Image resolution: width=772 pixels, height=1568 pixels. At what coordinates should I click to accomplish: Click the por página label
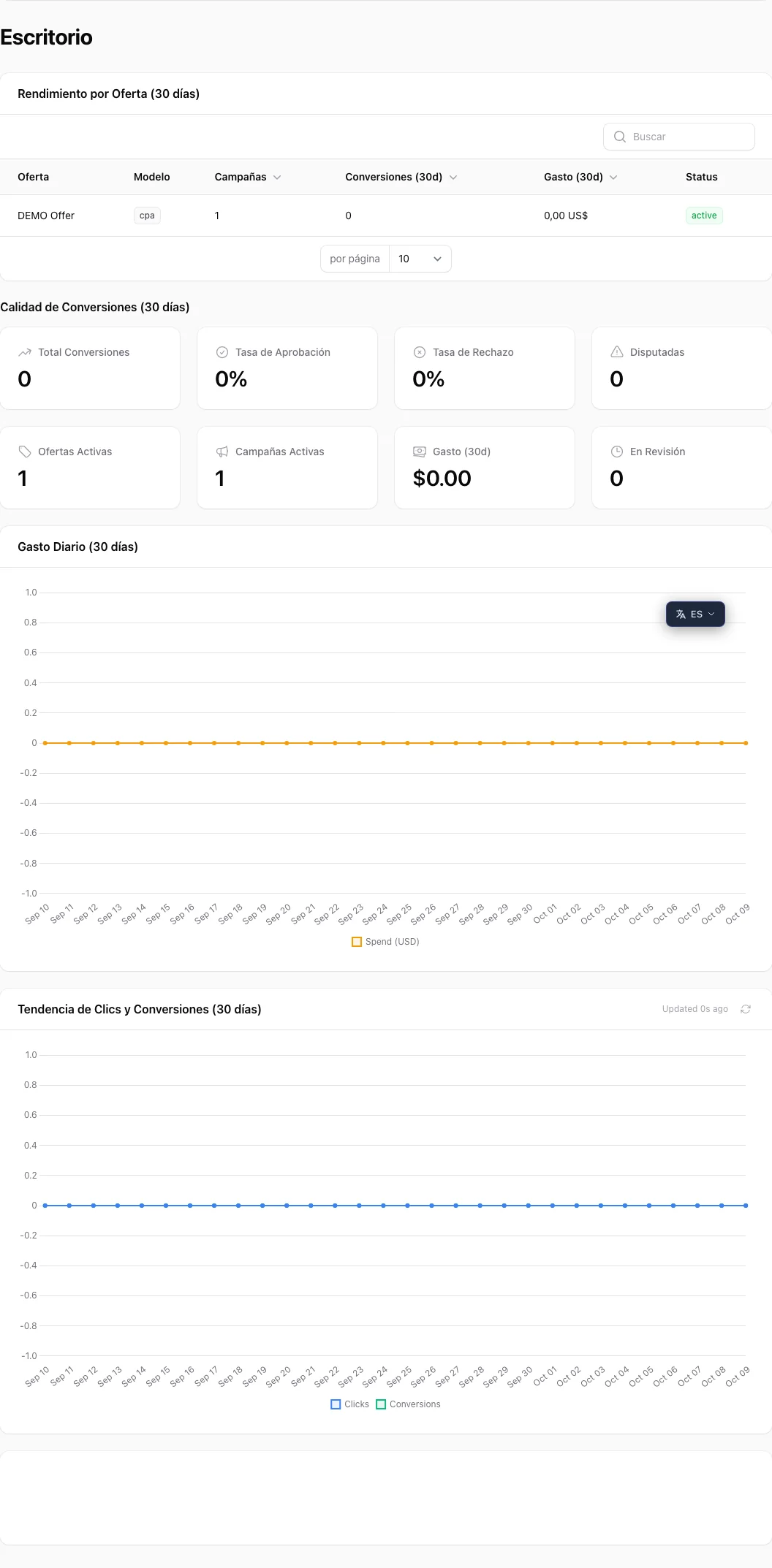(355, 259)
